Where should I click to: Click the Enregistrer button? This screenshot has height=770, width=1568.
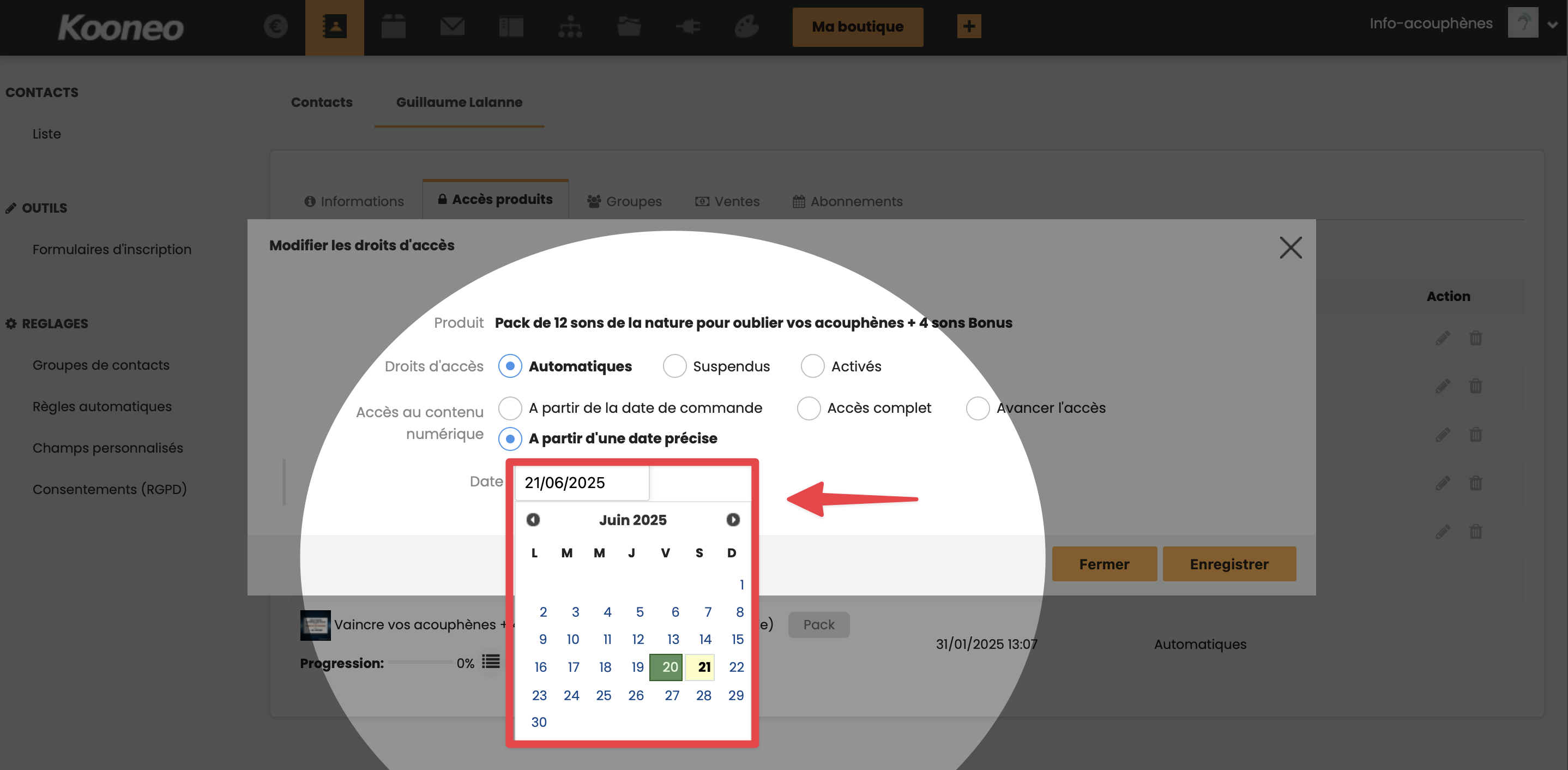[1229, 564]
